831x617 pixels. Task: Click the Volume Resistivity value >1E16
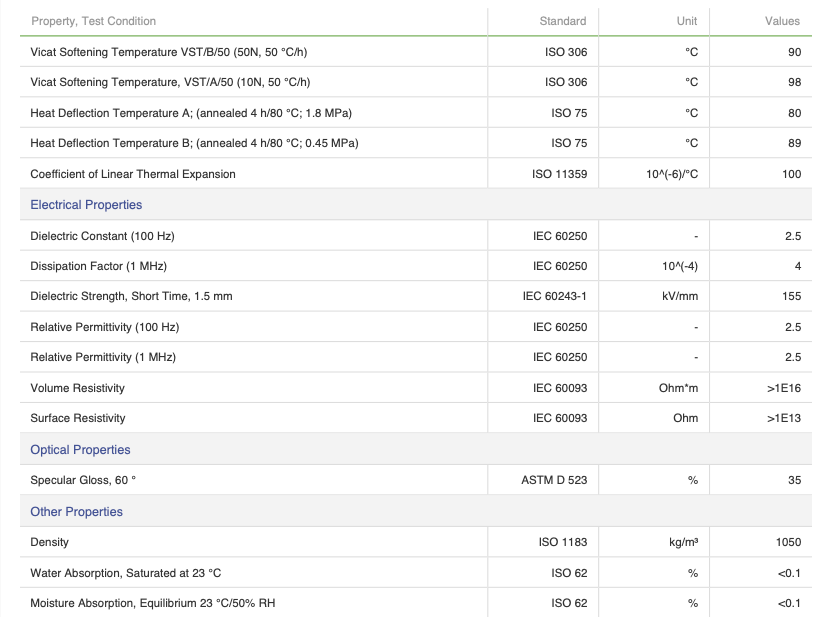click(x=784, y=388)
